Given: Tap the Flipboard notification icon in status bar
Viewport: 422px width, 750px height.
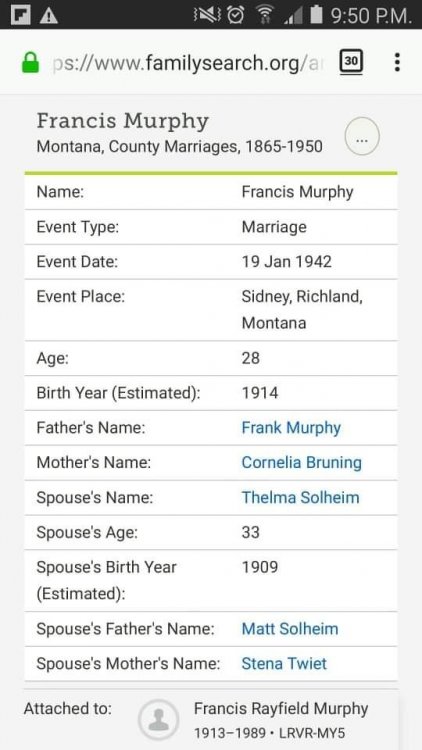Looking at the screenshot, I should (19, 15).
